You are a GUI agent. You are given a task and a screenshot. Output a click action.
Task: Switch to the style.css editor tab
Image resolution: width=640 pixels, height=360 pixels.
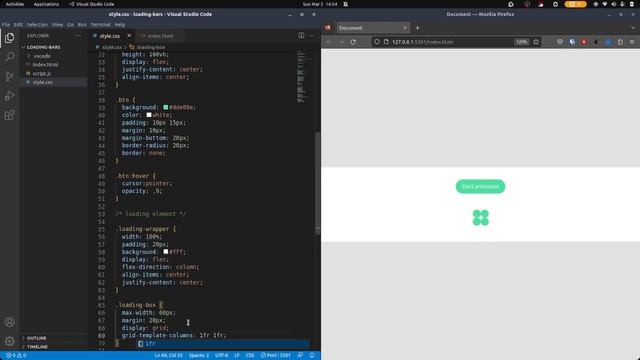point(109,36)
